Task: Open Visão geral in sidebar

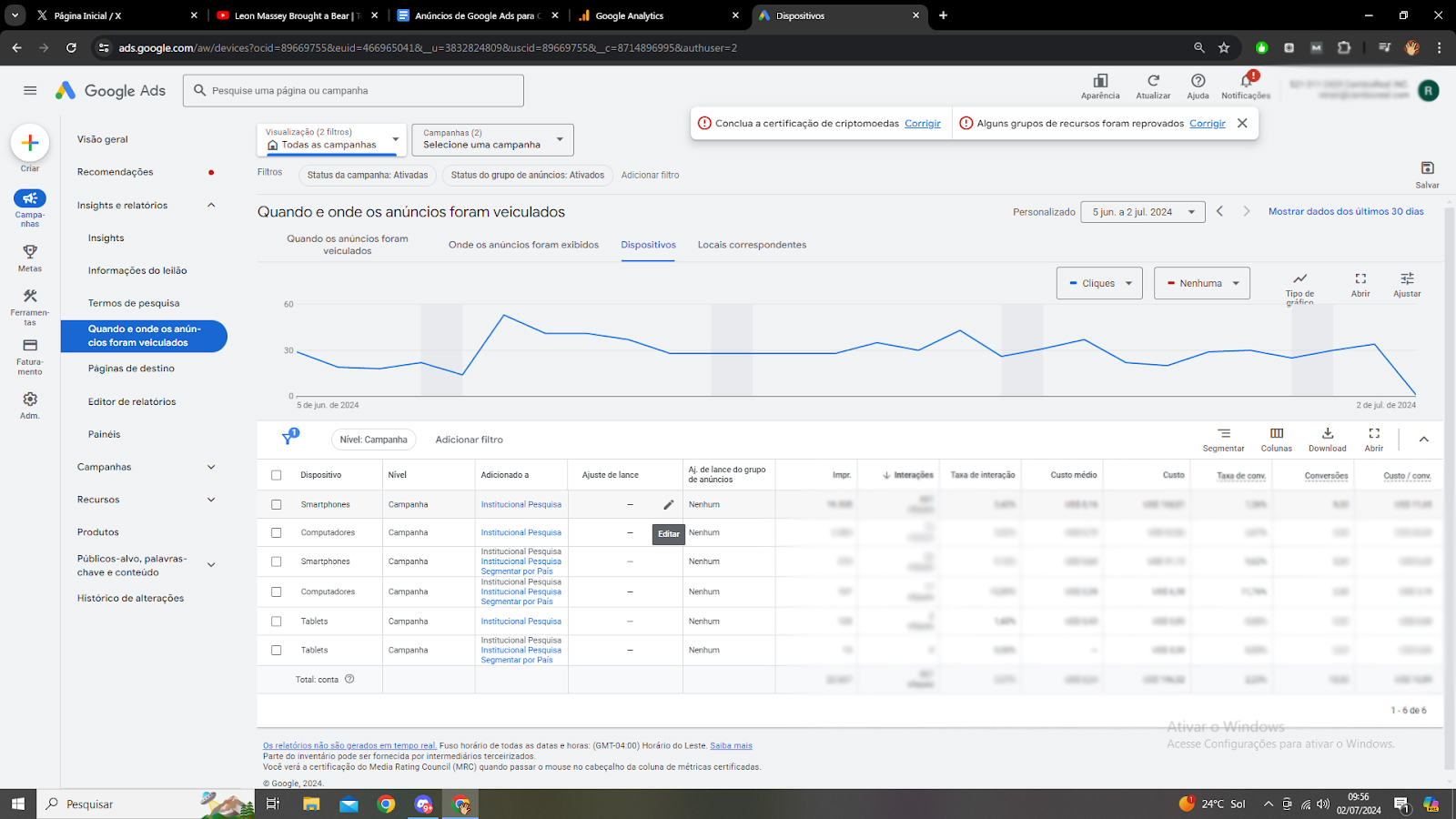Action: click(x=103, y=139)
